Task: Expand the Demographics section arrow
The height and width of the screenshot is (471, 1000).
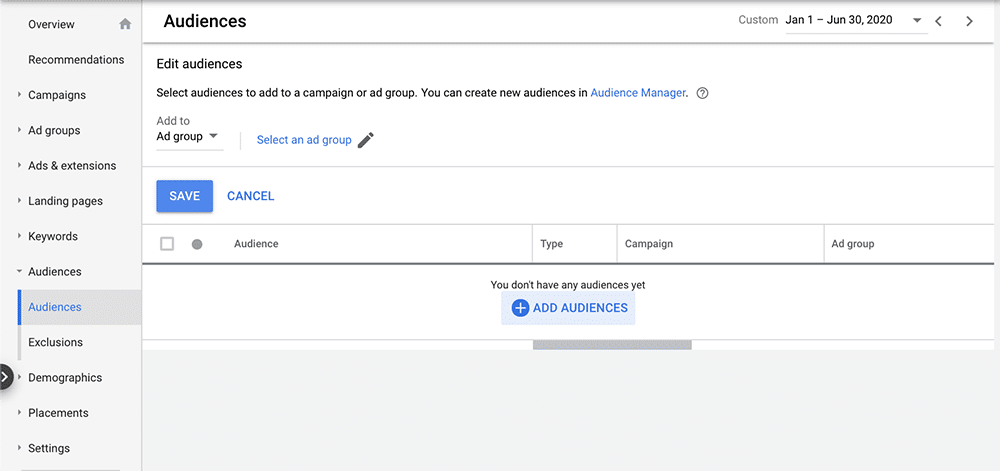Action: 19,377
